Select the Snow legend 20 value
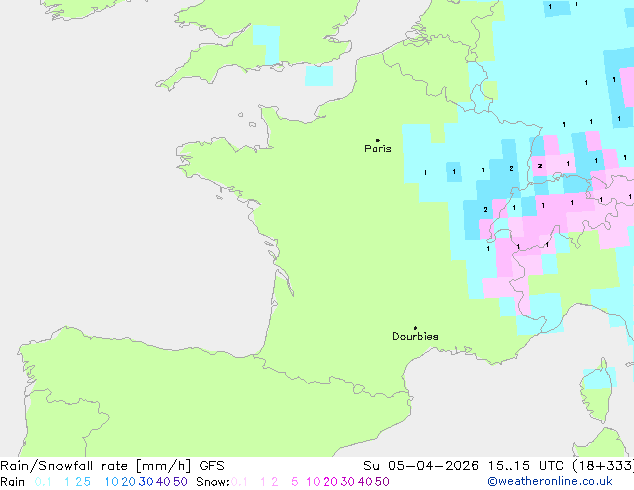 [330, 482]
